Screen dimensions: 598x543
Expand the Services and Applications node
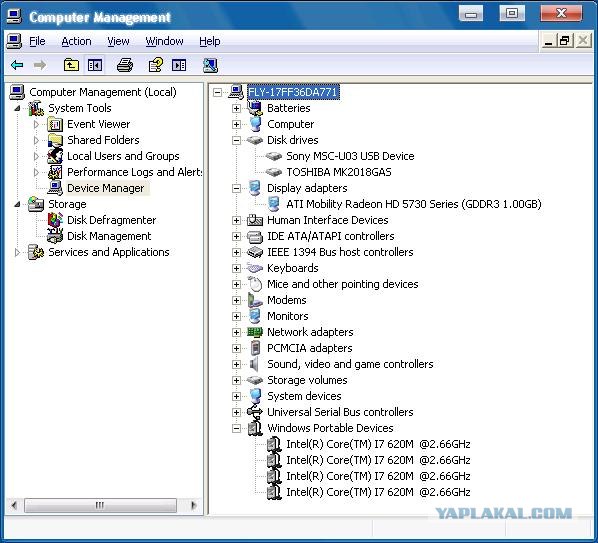point(17,252)
